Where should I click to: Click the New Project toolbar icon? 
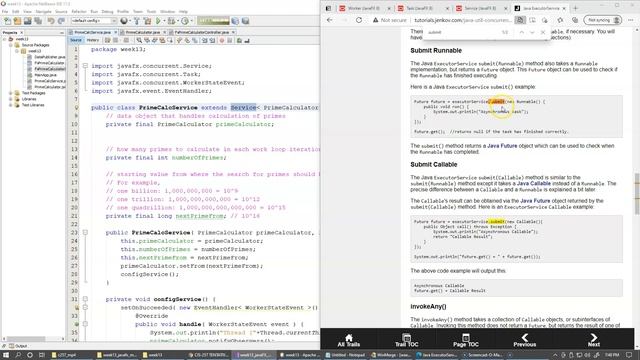[x=17, y=21]
